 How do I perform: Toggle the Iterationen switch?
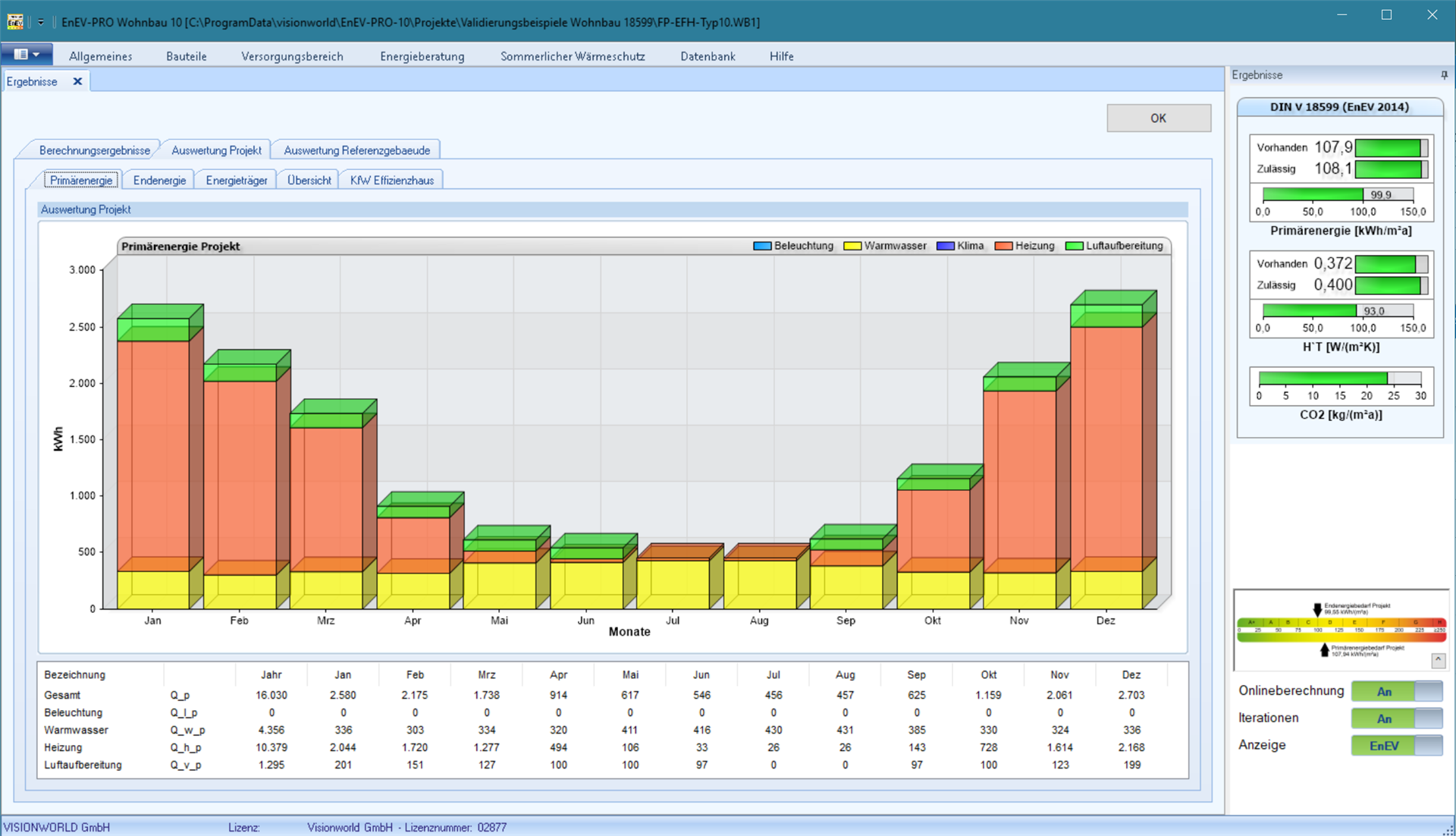pyautogui.click(x=1397, y=718)
